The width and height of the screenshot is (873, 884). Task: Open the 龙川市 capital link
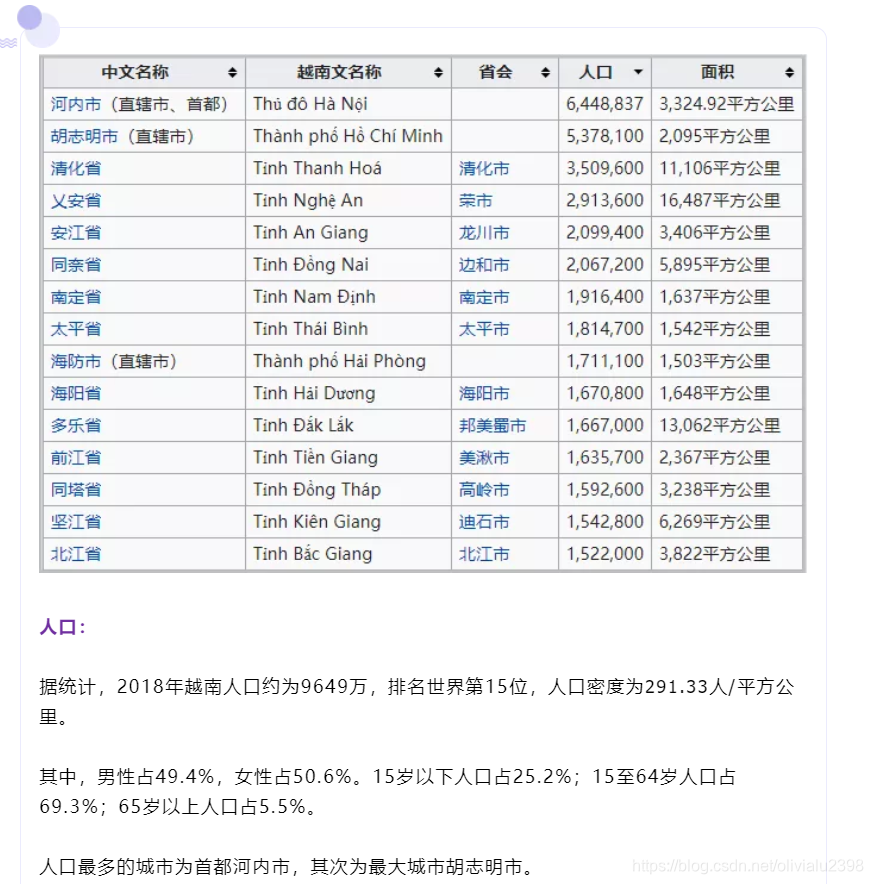(484, 233)
